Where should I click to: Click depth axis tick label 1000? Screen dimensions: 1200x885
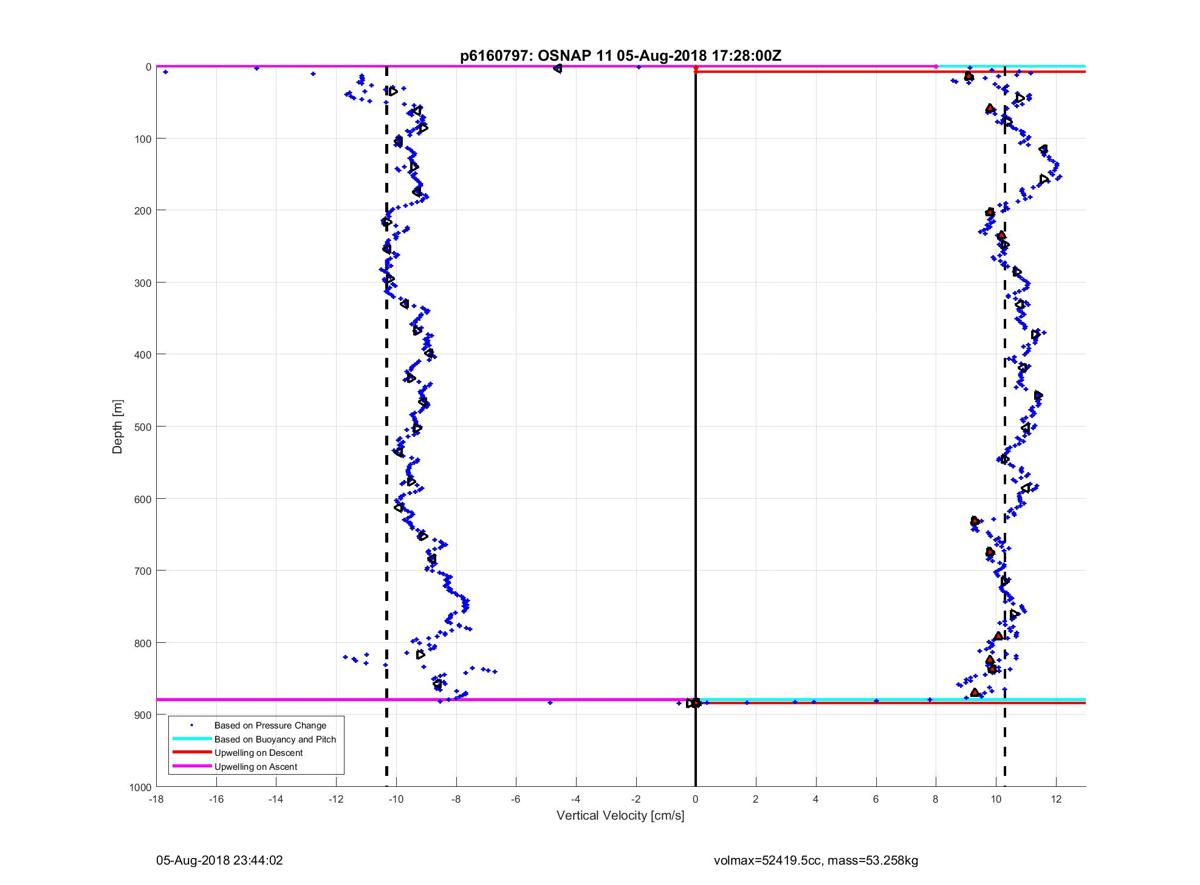coord(138,787)
